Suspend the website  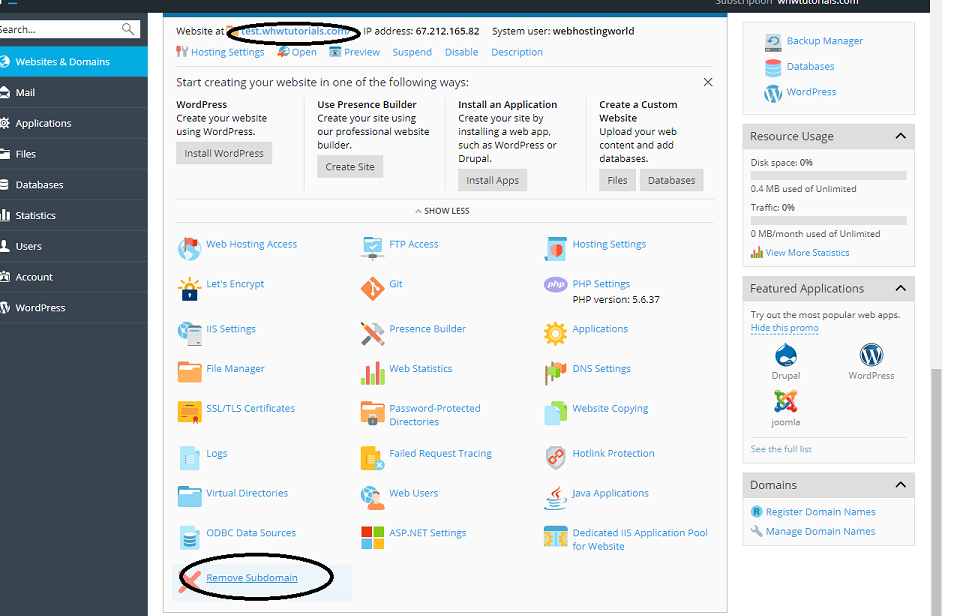click(x=412, y=52)
